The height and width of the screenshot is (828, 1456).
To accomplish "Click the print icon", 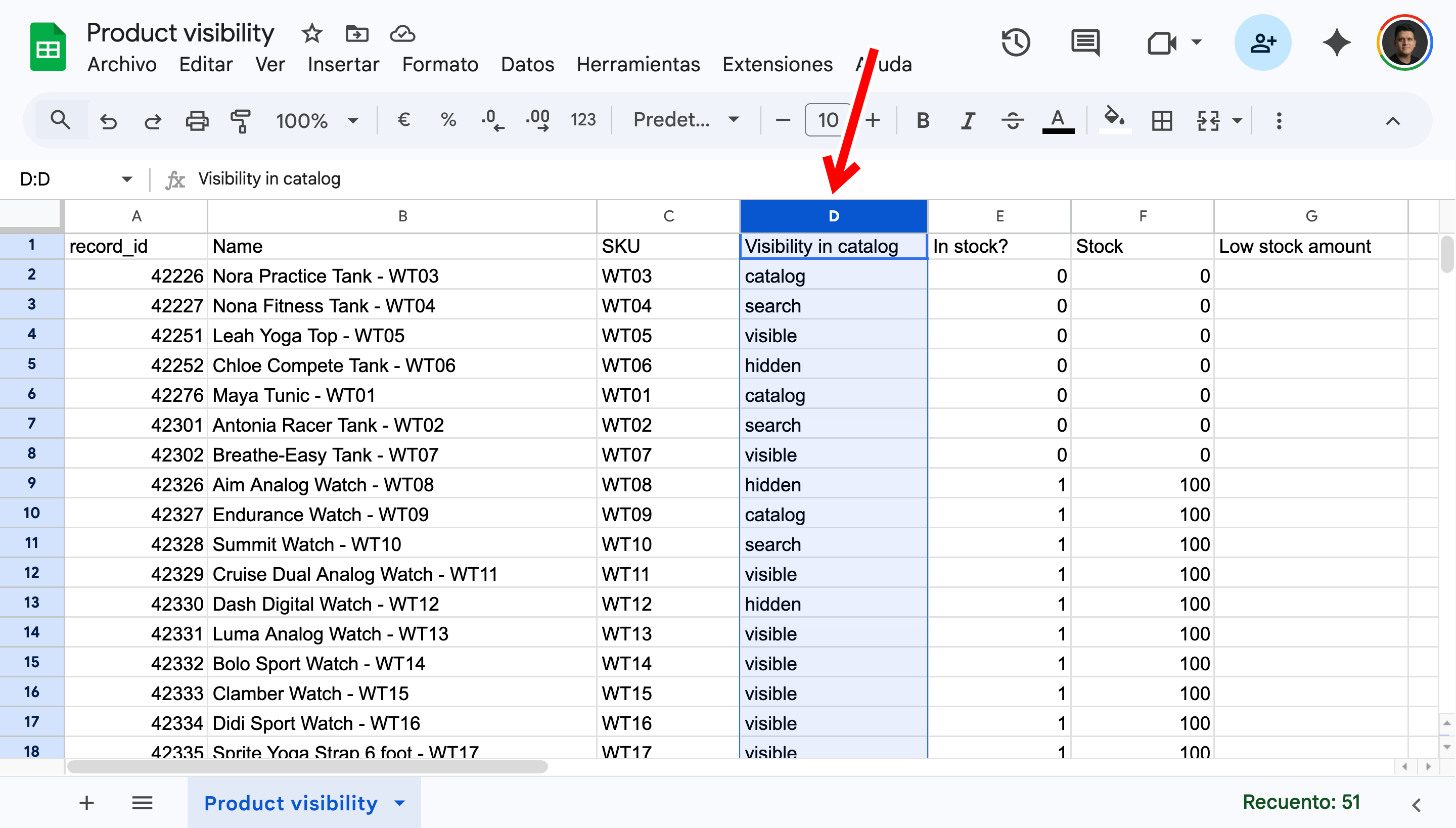I will point(197,120).
